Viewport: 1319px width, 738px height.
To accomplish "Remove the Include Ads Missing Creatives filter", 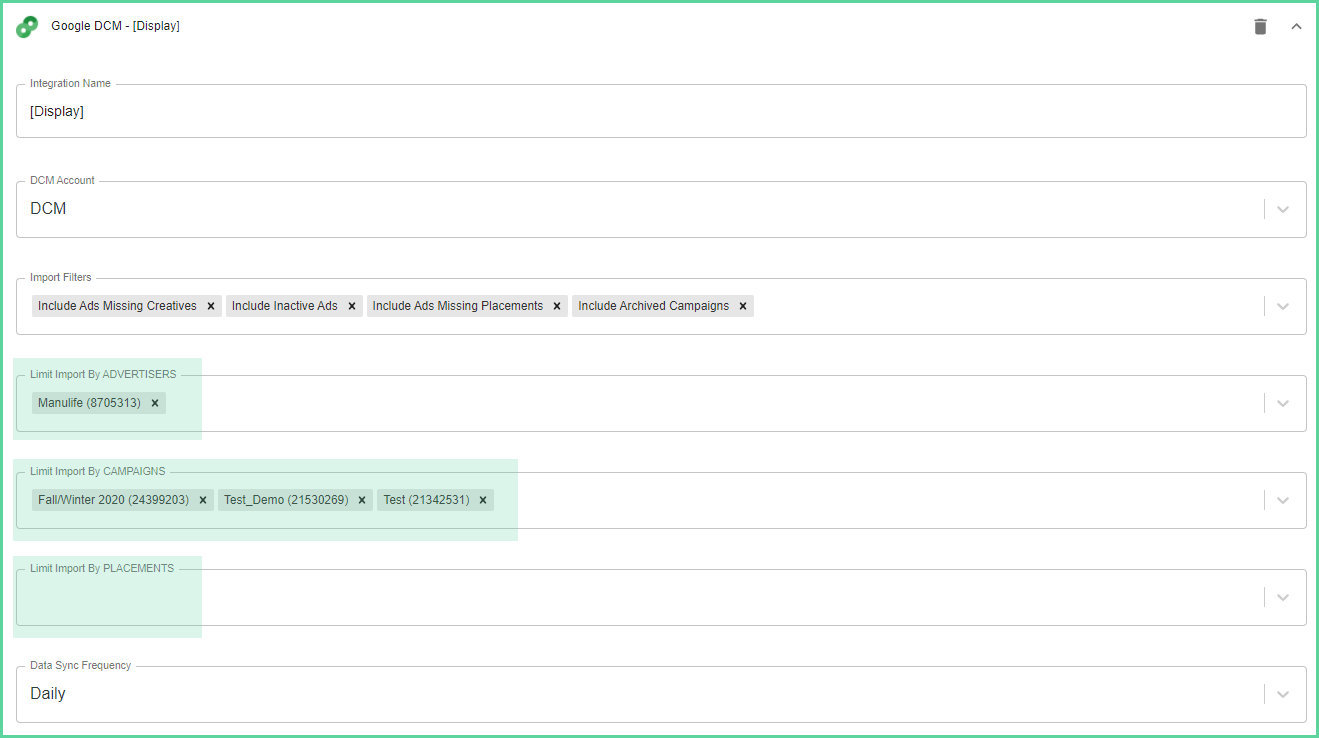I will [211, 306].
